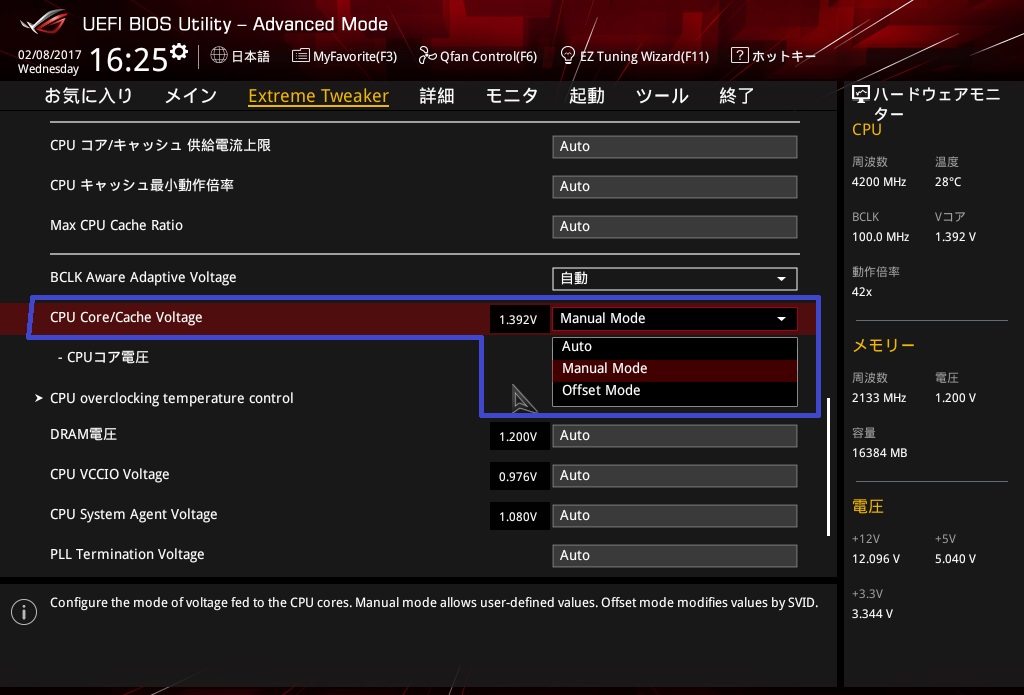Click the hardware monitor display icon
1024x695 pixels.
861,95
